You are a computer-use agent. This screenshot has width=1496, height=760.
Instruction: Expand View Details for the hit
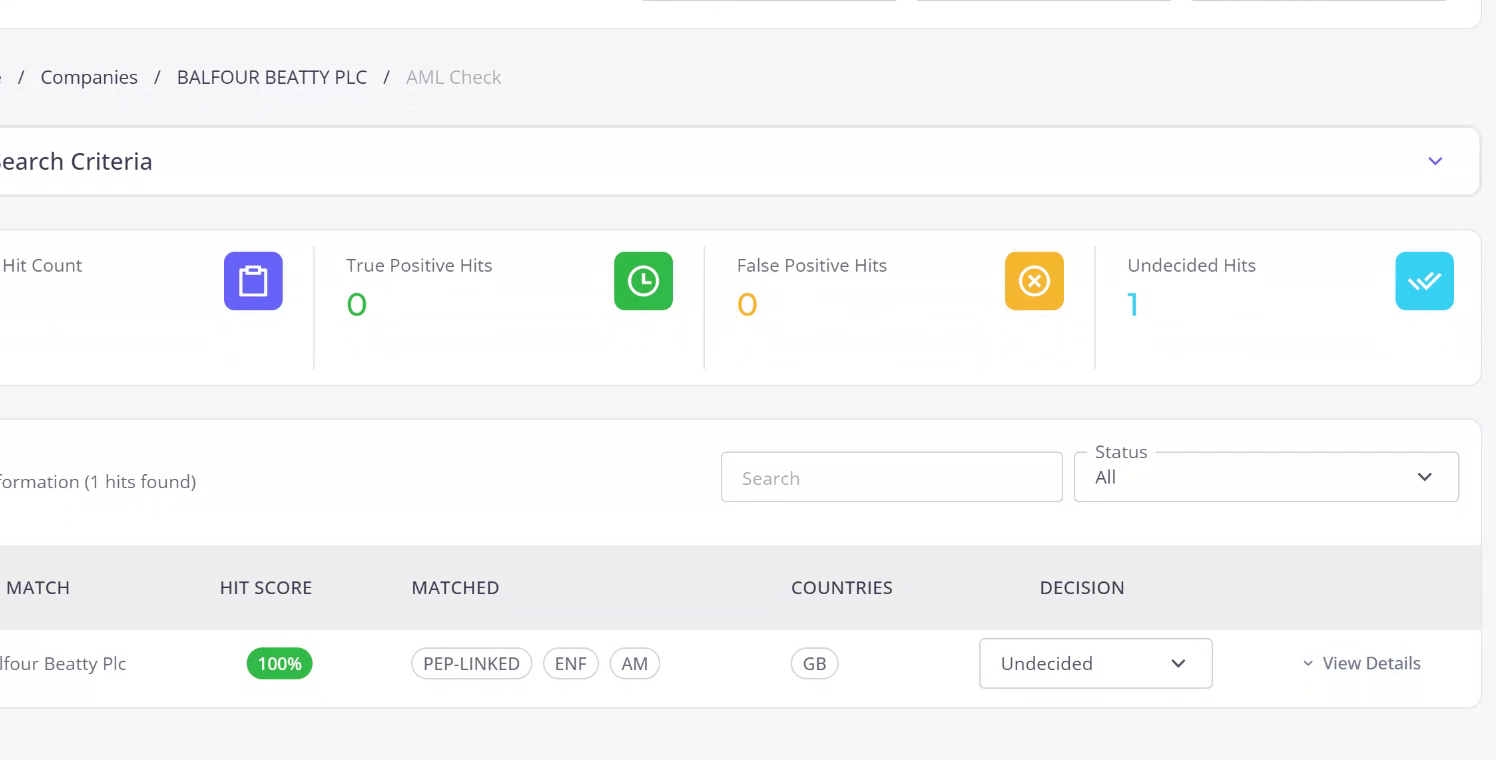coord(1361,663)
